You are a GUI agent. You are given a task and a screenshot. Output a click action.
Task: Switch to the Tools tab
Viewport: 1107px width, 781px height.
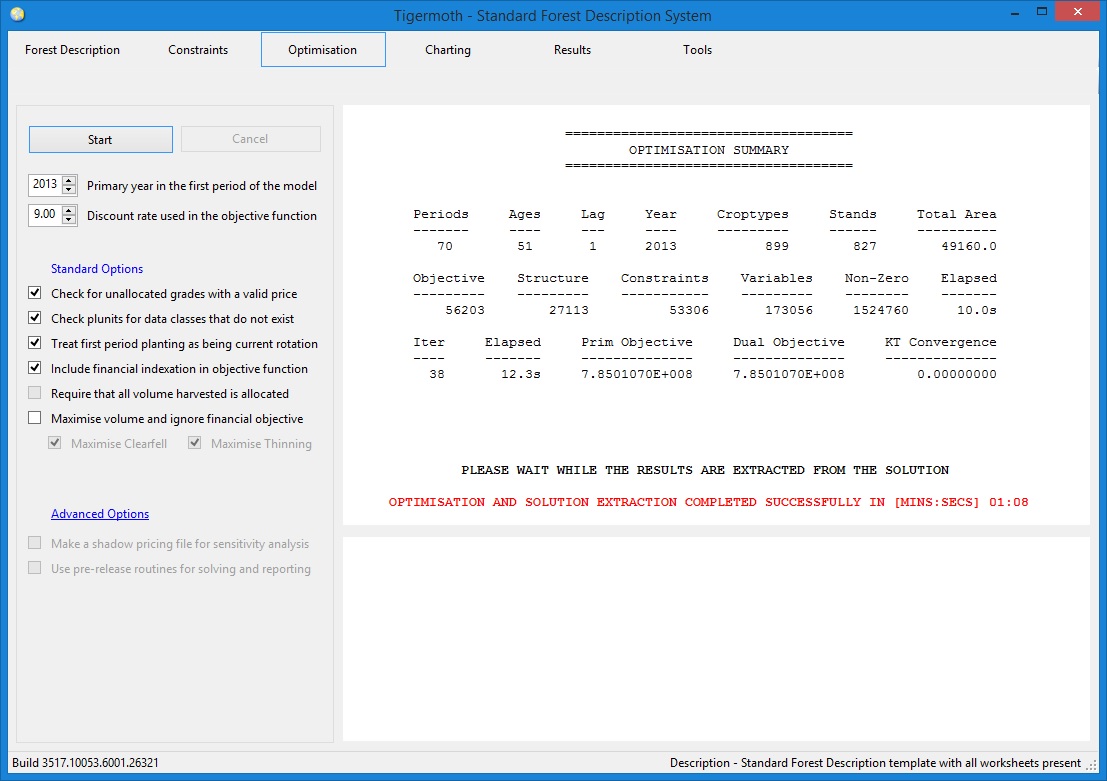(x=697, y=49)
